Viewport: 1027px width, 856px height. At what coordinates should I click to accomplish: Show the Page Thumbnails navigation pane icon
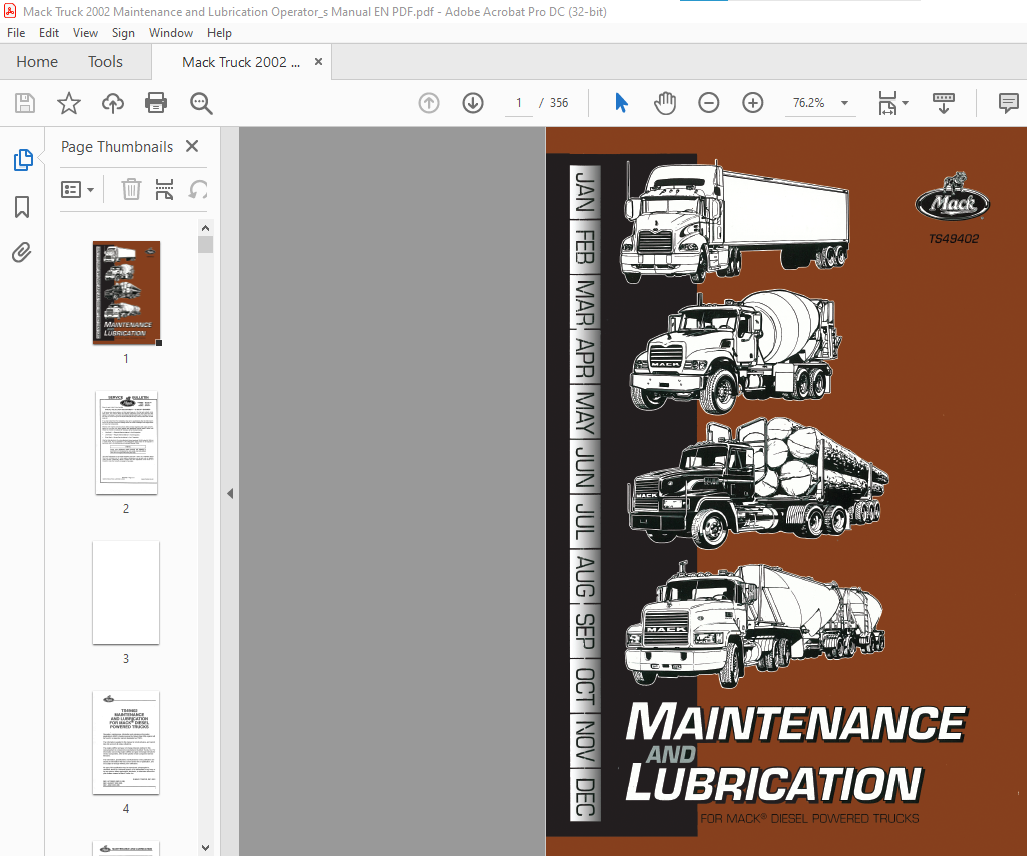coord(23,160)
